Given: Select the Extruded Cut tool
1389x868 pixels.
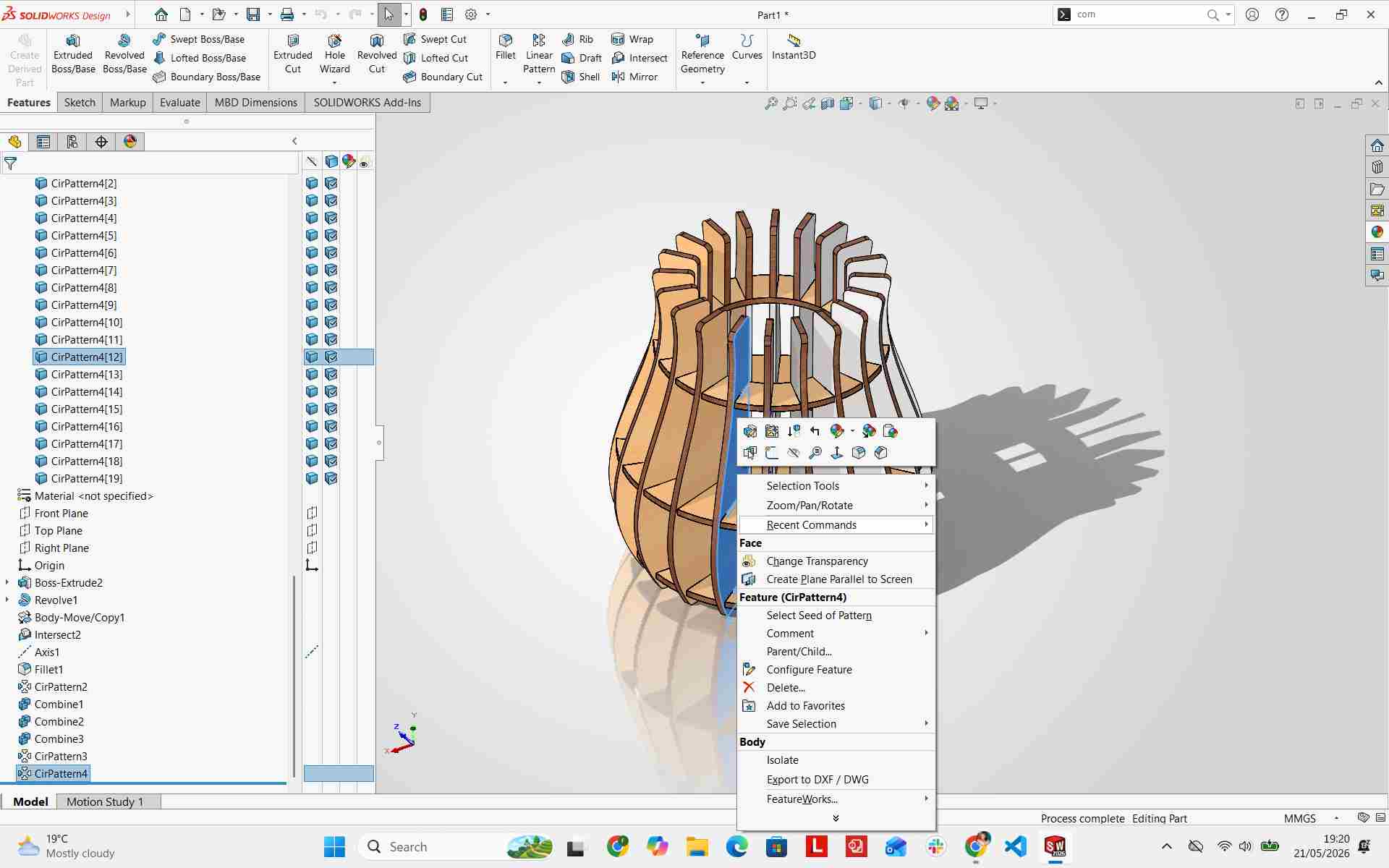Looking at the screenshot, I should coord(293,54).
